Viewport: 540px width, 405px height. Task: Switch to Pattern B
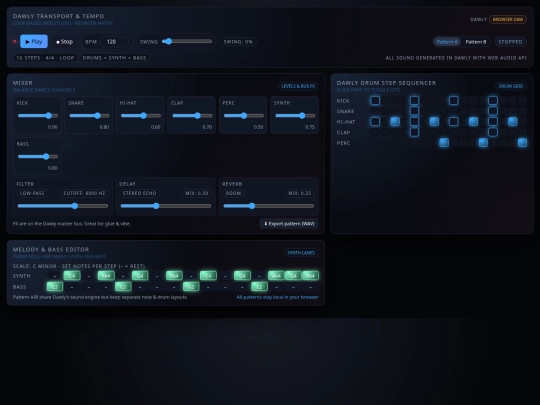pyautogui.click(x=476, y=42)
